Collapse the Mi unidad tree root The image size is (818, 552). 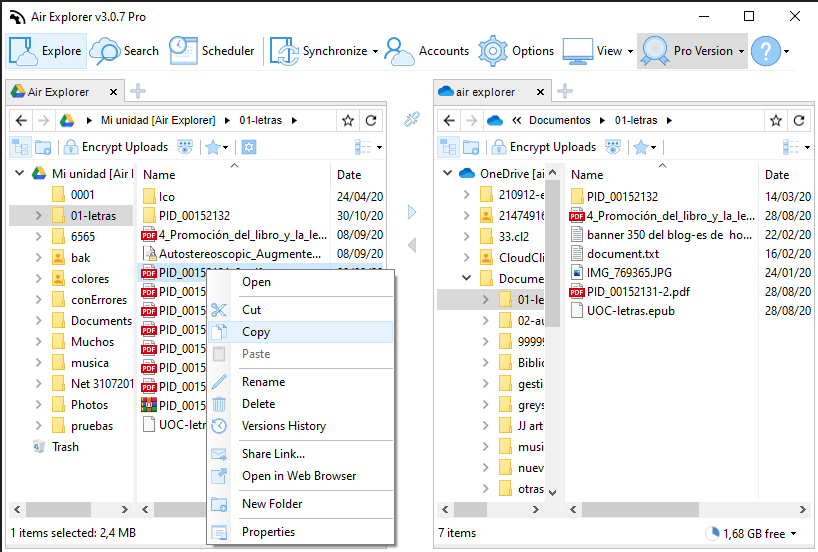pos(20,173)
